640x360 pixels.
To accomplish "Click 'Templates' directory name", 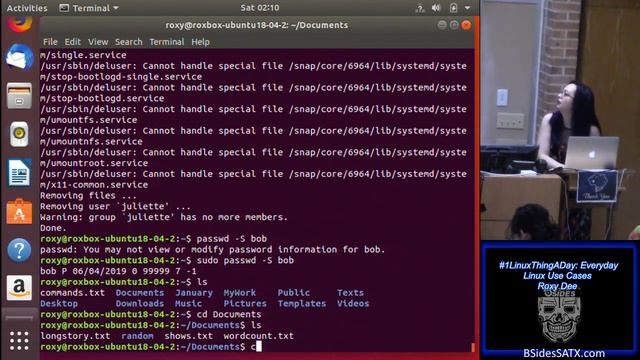I will coord(302,304).
